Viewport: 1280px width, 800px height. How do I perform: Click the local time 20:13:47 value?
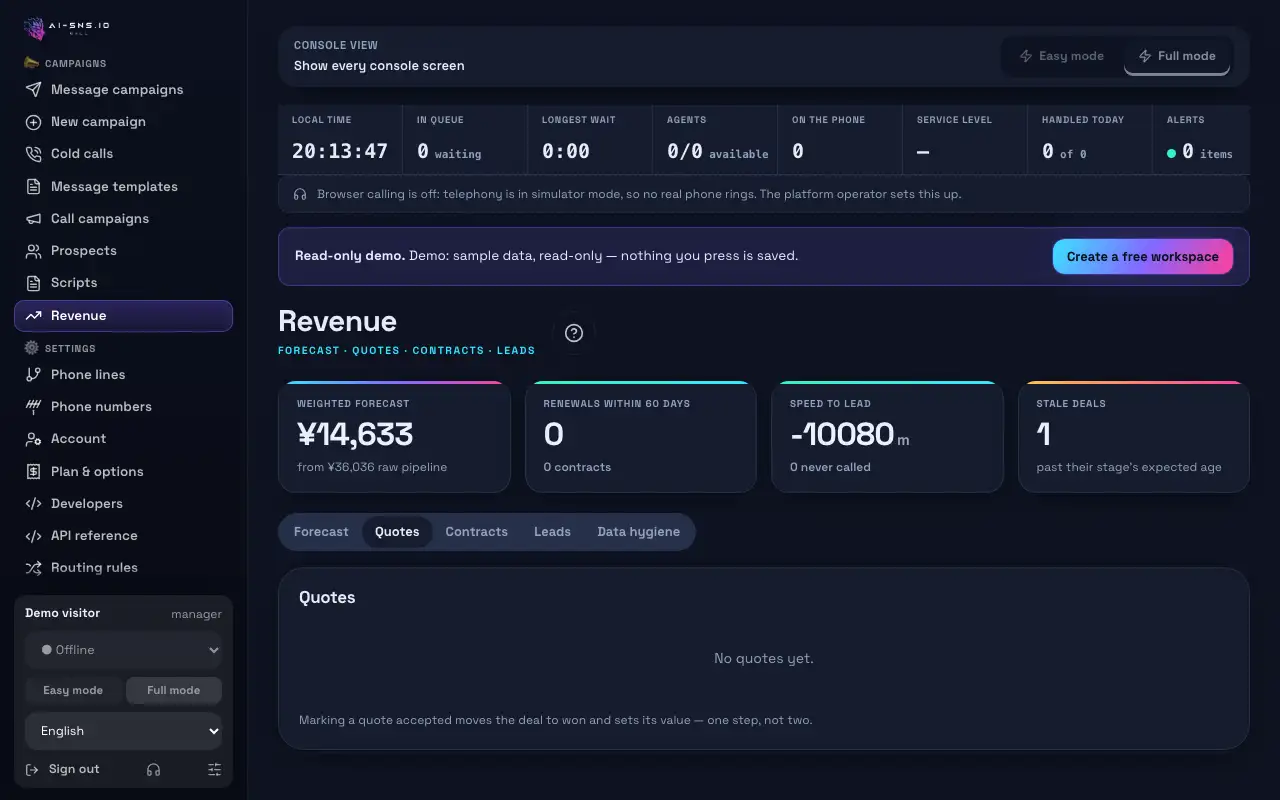[x=340, y=152]
